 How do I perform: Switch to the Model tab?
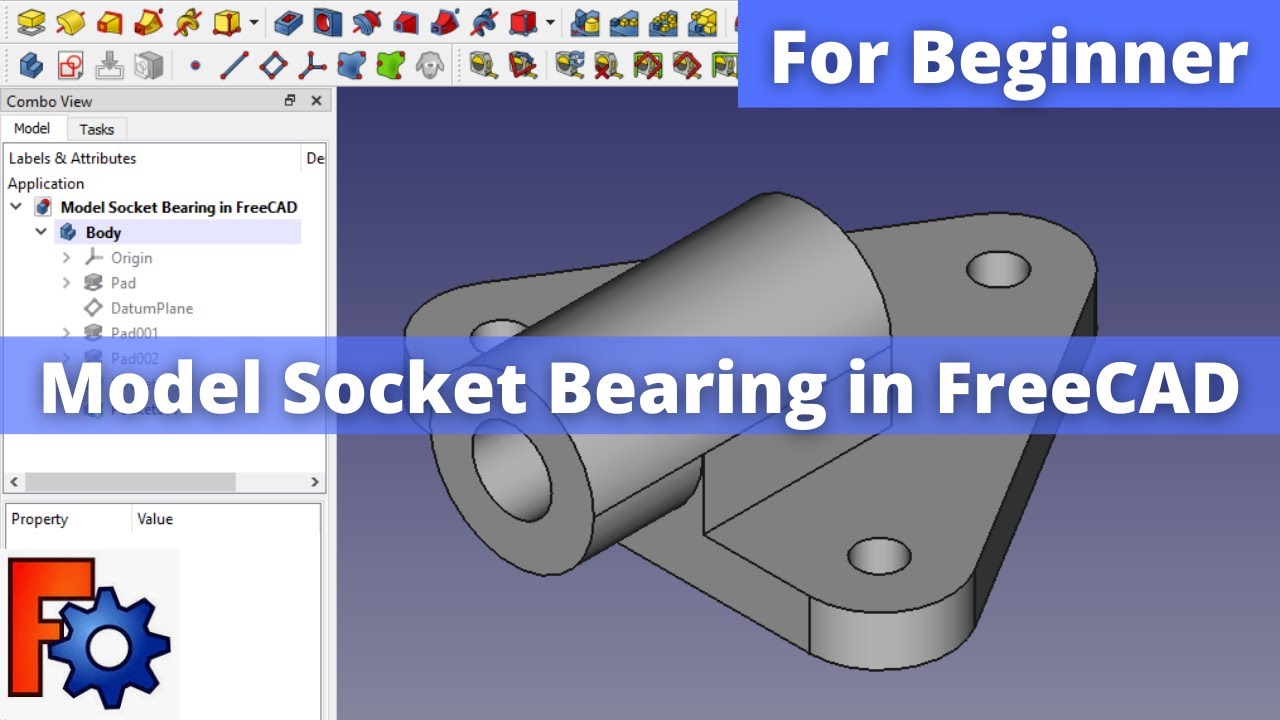[32, 128]
